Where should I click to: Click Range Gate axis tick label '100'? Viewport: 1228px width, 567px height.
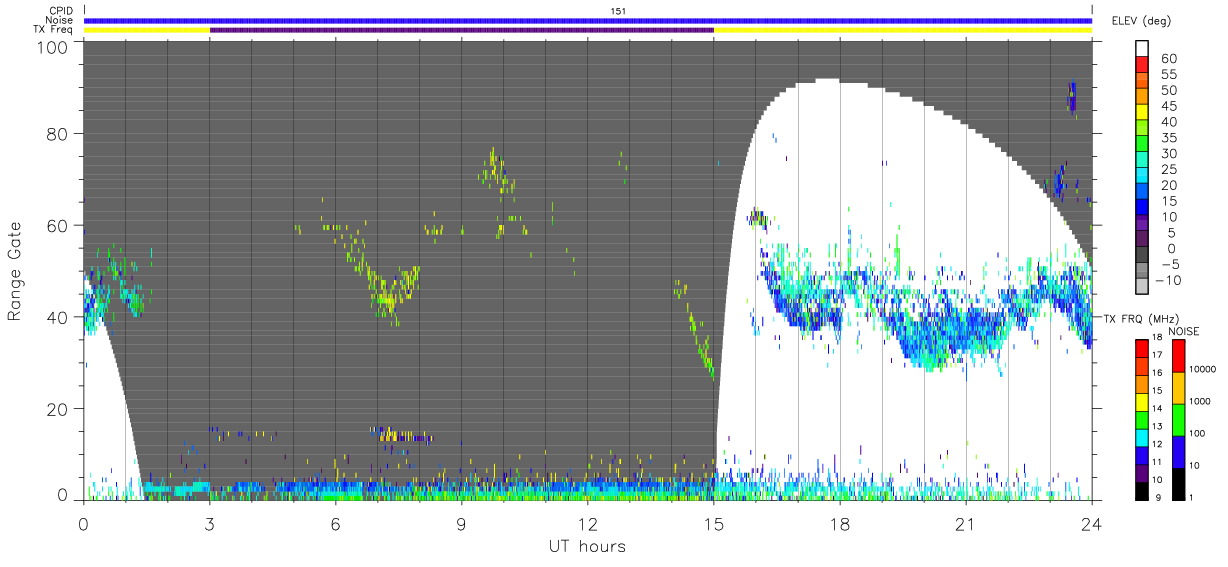coord(53,47)
